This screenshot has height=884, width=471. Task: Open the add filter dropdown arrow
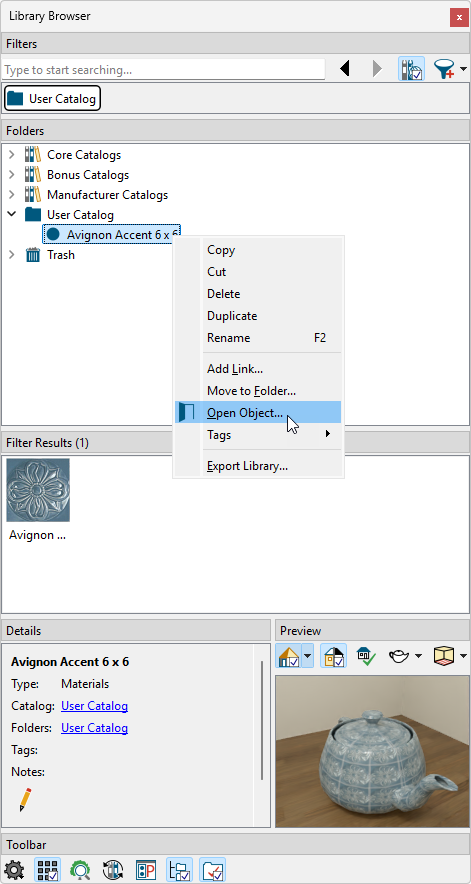(463, 69)
